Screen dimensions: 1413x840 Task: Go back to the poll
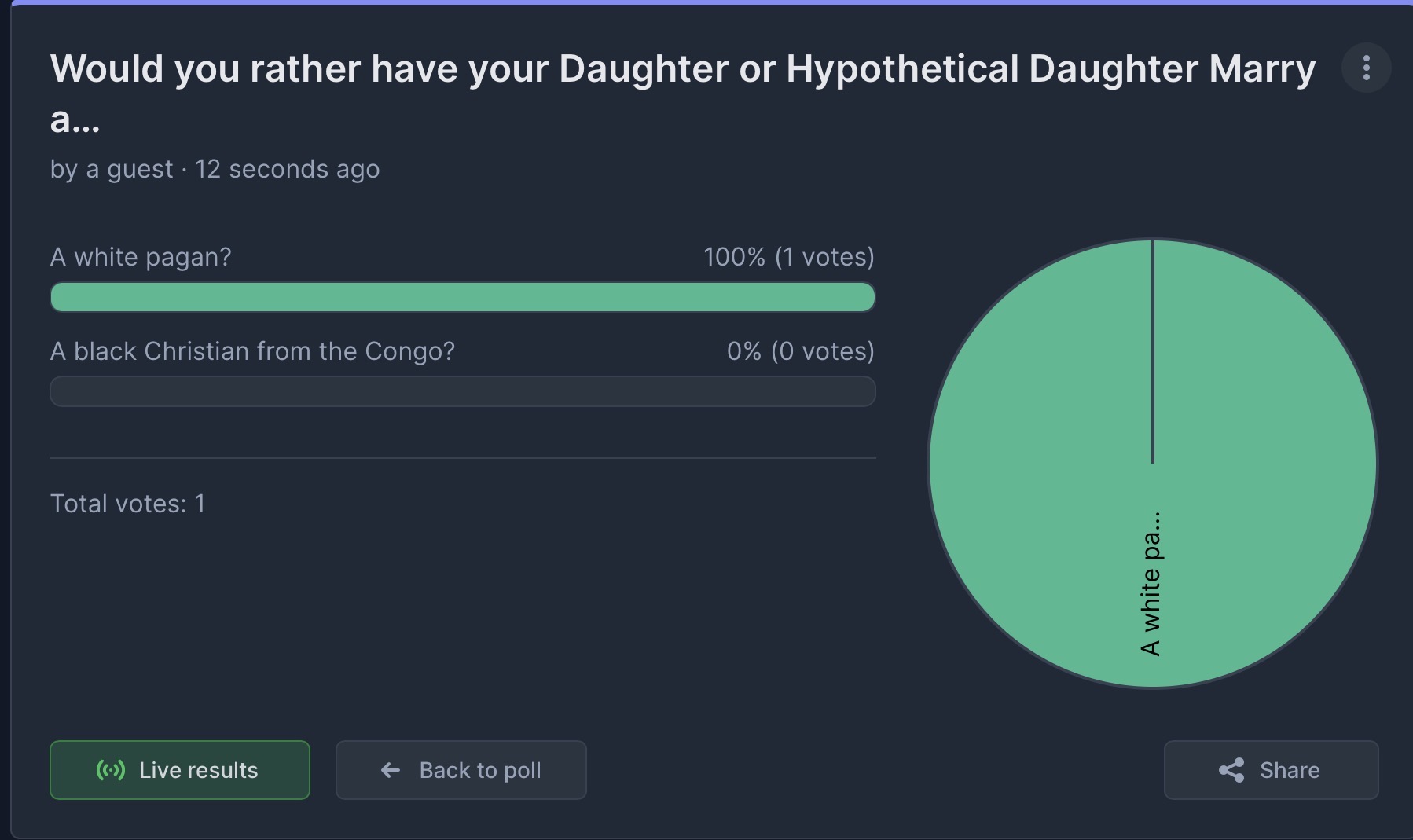click(461, 770)
